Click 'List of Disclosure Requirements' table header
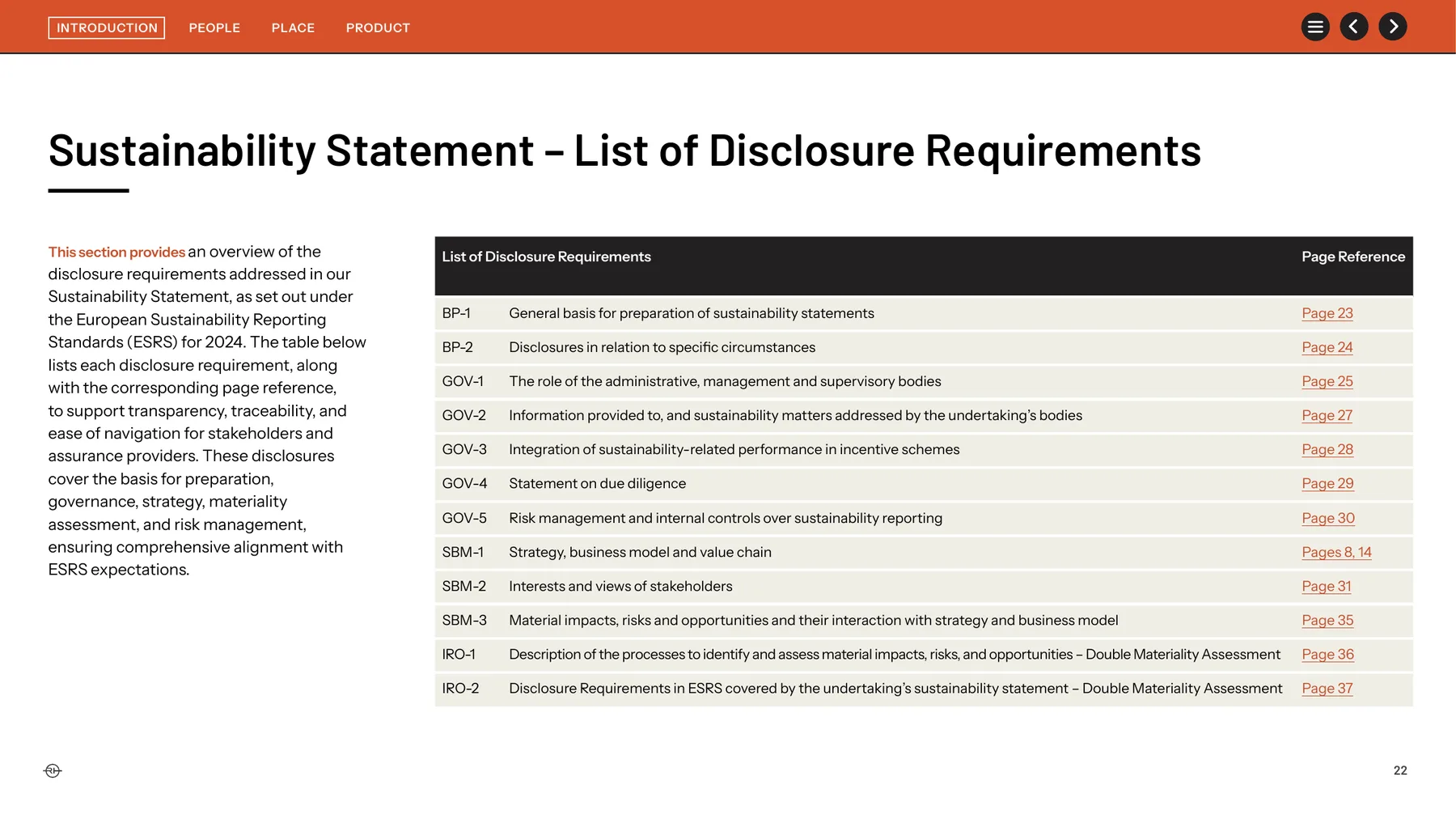 tap(546, 257)
